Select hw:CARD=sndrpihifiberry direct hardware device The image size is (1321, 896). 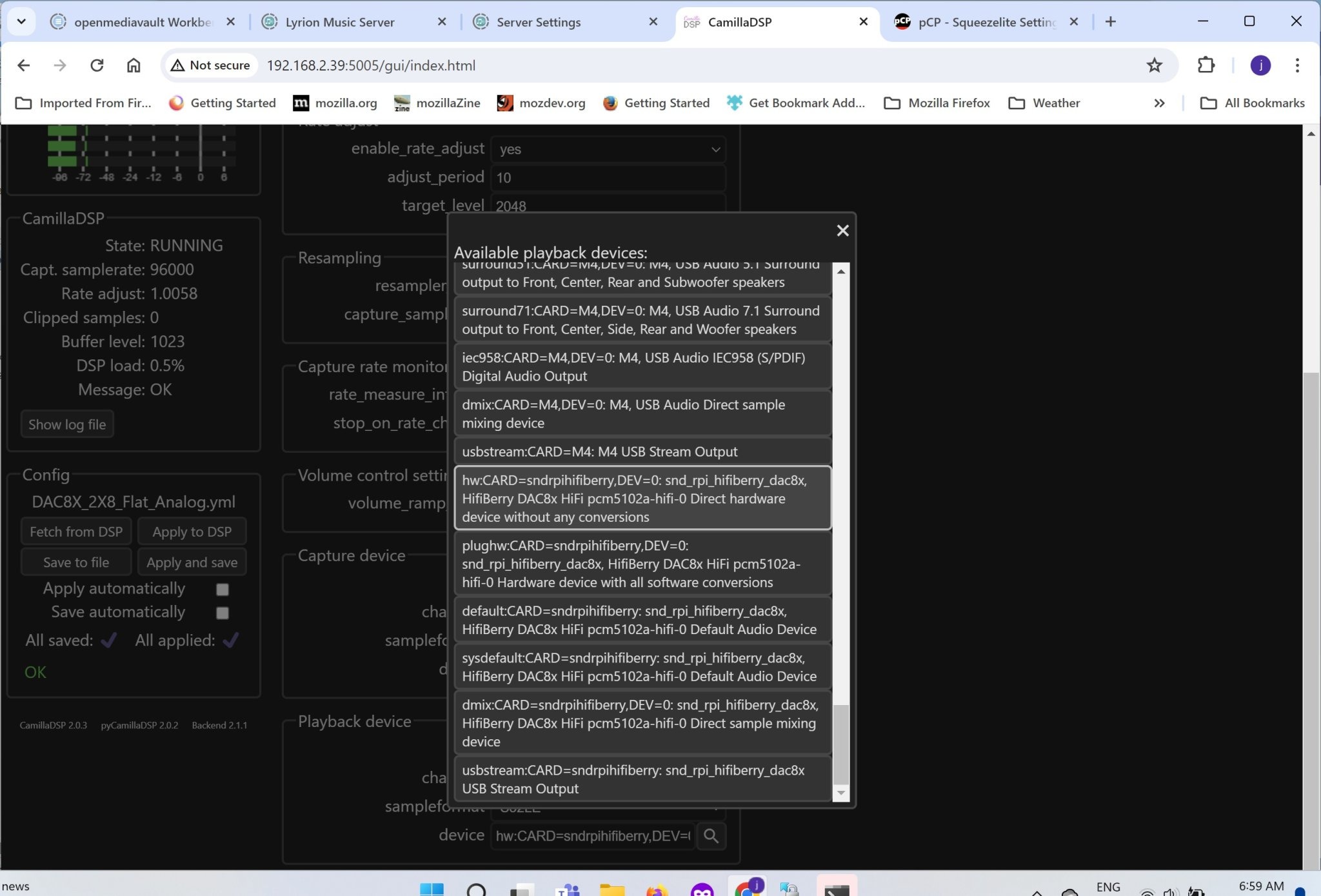(x=642, y=498)
